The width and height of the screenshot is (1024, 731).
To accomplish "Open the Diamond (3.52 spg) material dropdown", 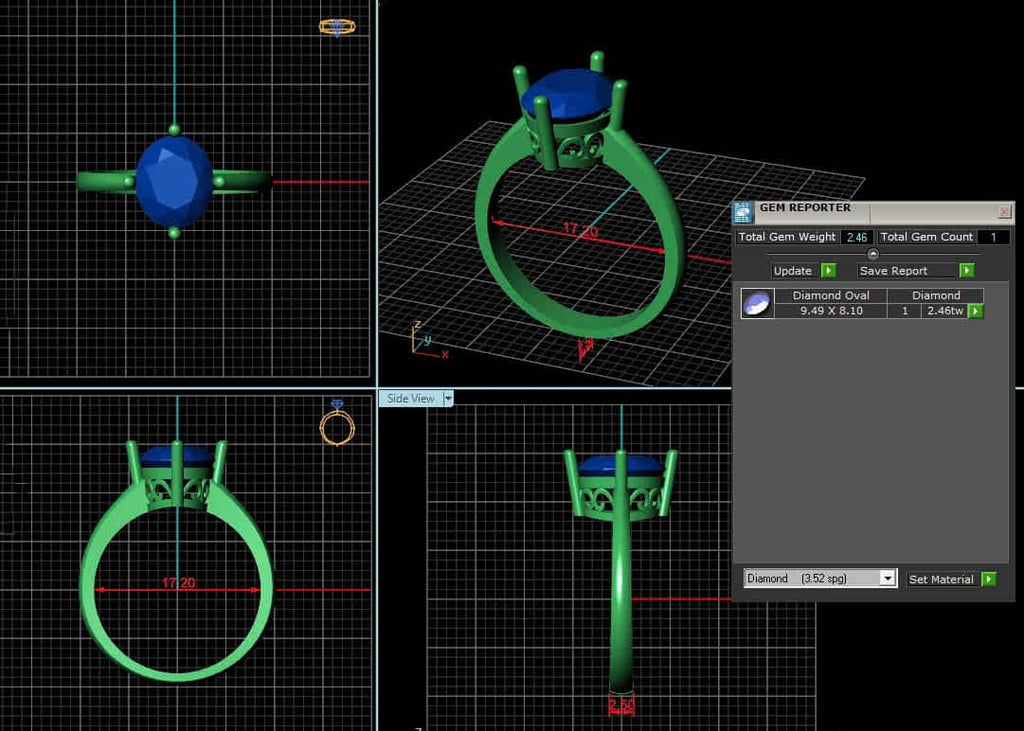I will pos(886,579).
